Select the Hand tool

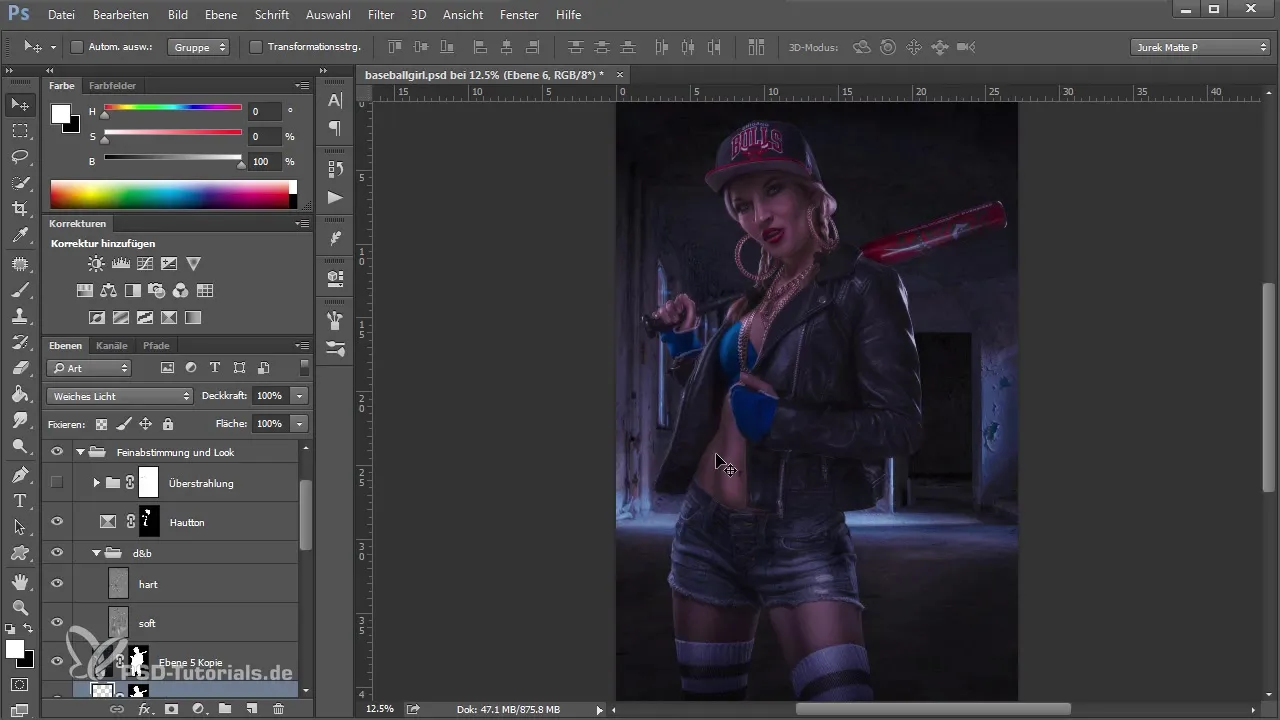[20, 581]
